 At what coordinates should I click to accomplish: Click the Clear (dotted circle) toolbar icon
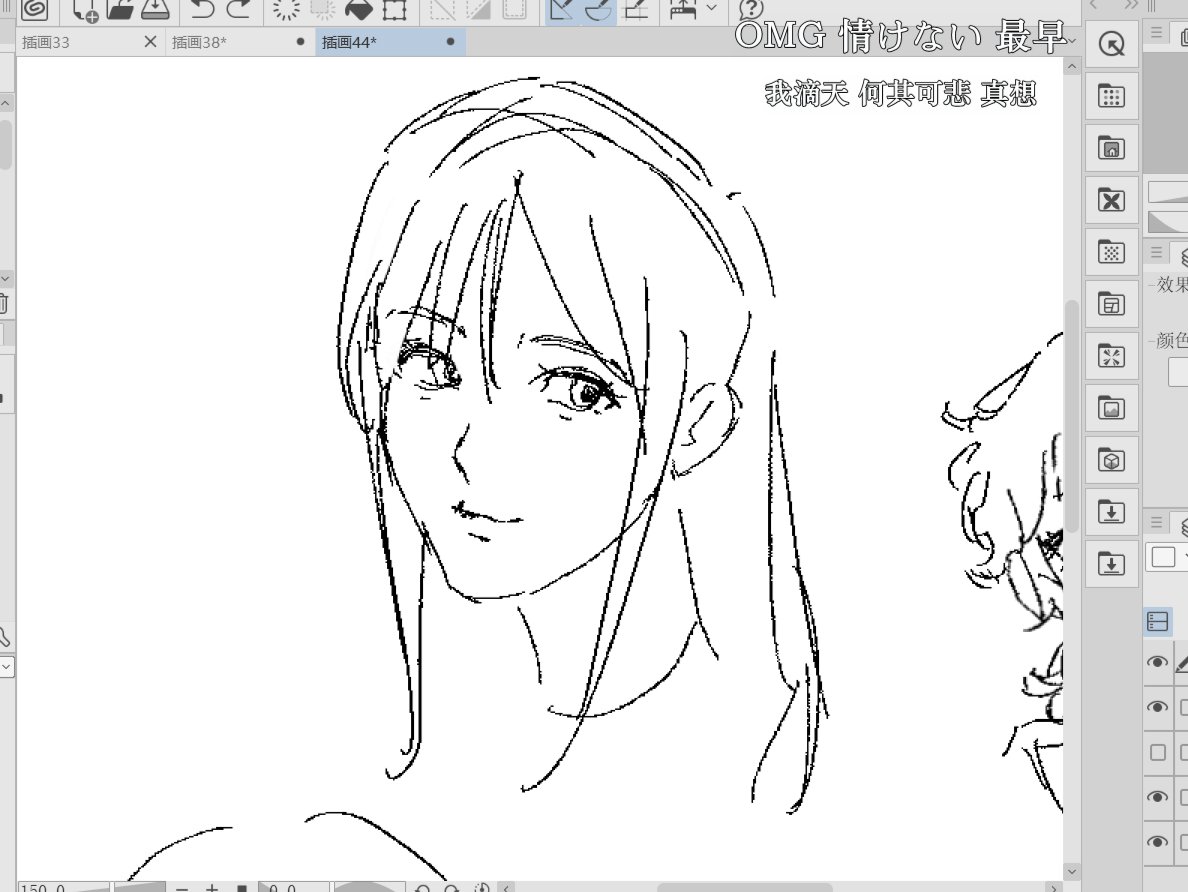coord(286,9)
